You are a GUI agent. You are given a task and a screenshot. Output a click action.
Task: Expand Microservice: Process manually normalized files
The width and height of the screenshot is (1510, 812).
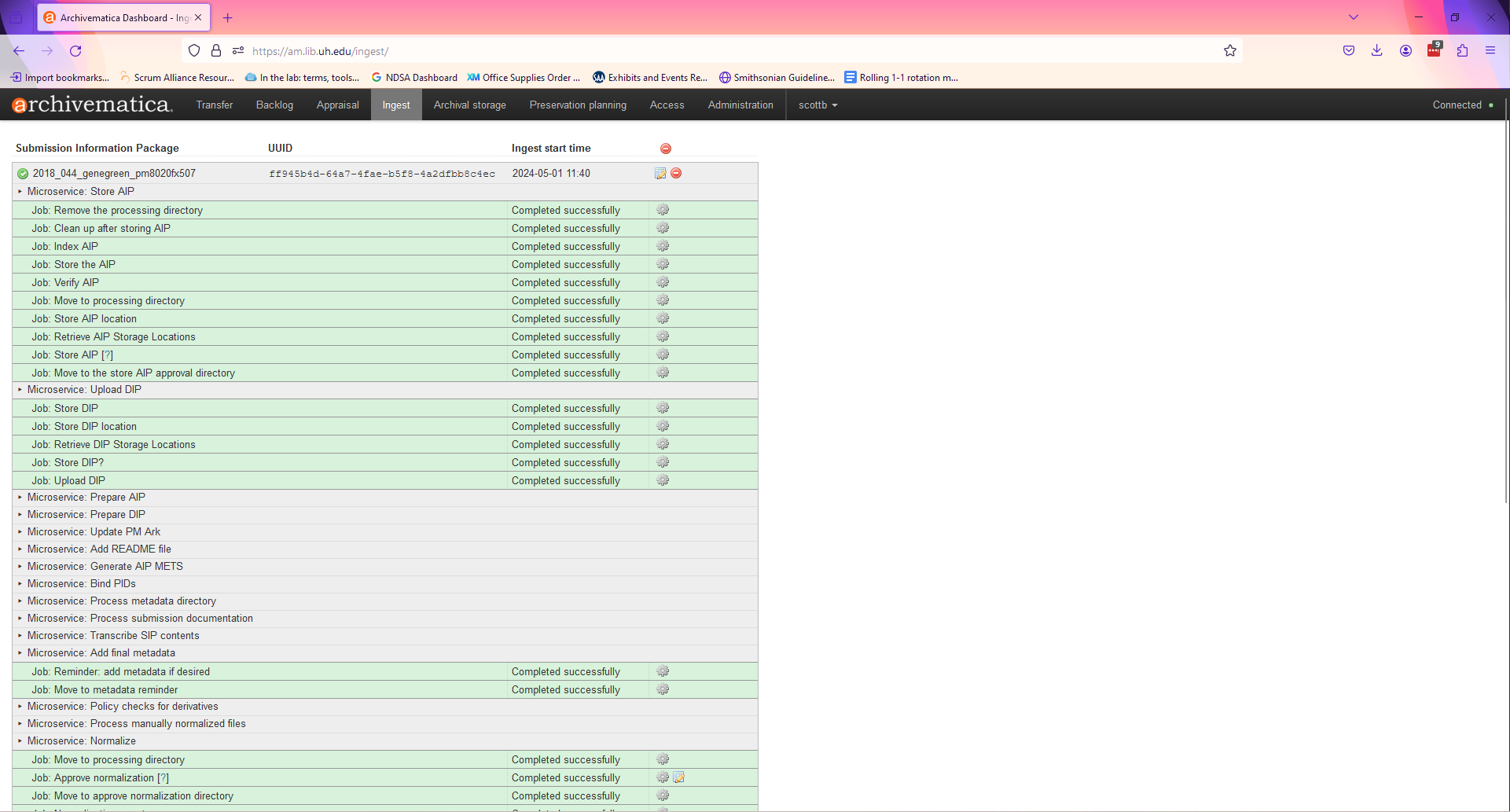132,723
